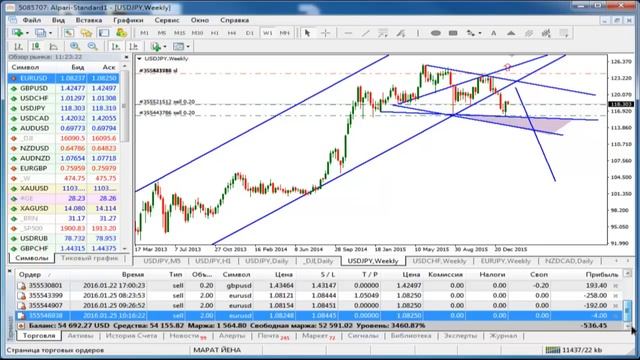This screenshot has height=360, width=640.
Task: Switch to Тиковый график tab
Action: (x=89, y=258)
